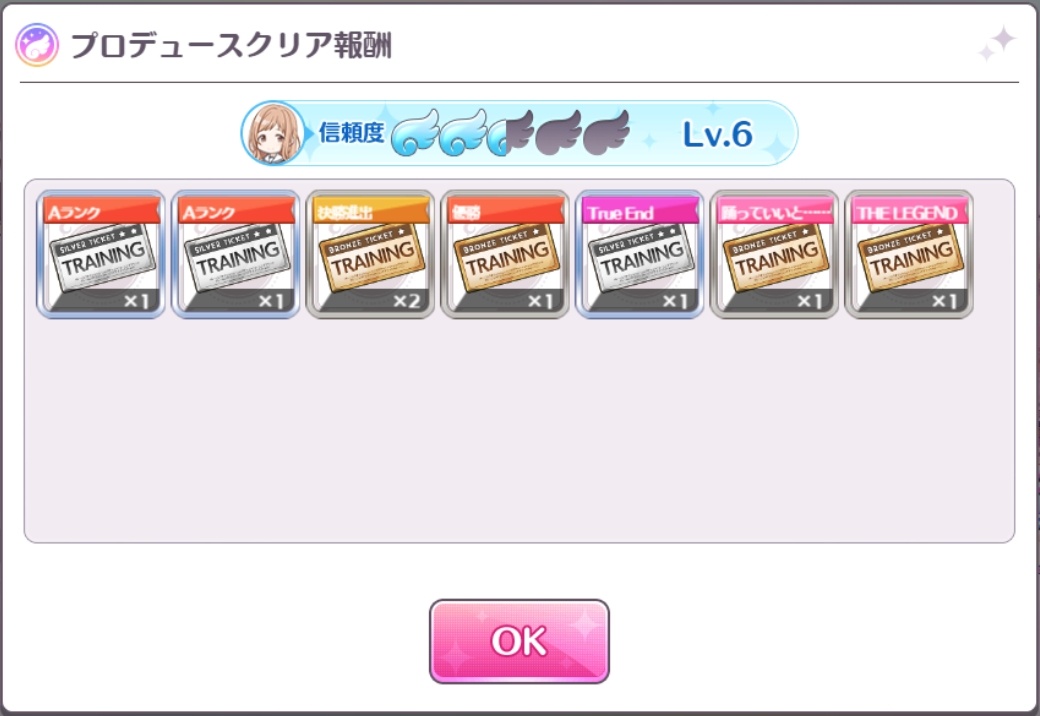Click the half-filled third trust wing
Image resolution: width=1040 pixels, height=716 pixels.
pyautogui.click(x=511, y=133)
